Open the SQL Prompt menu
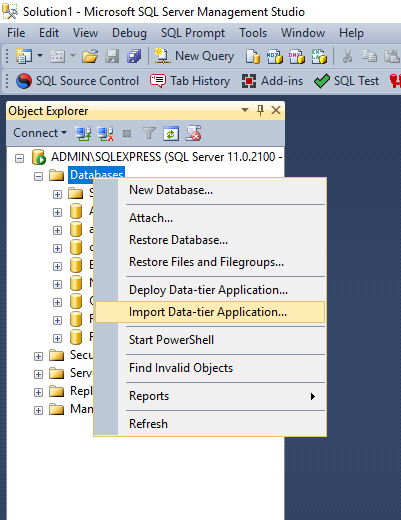 (193, 33)
